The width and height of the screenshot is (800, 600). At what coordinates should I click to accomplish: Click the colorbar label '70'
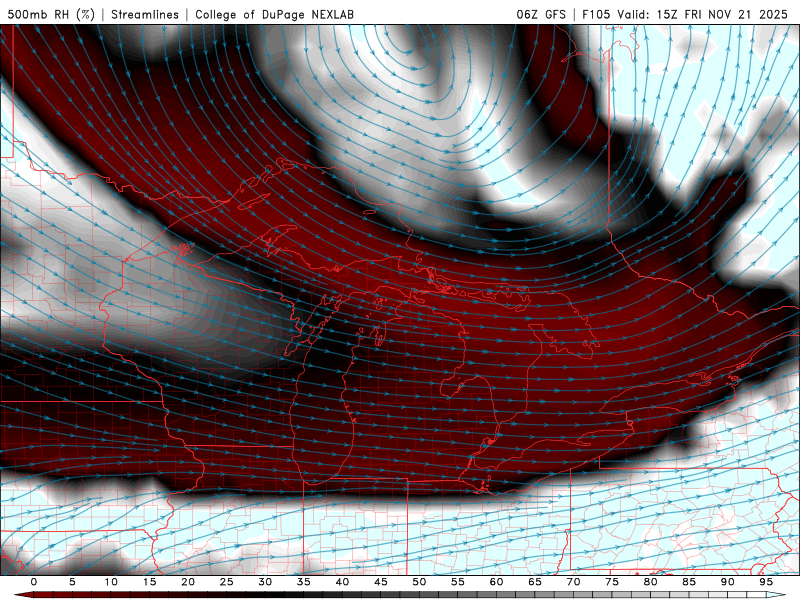pyautogui.click(x=573, y=582)
